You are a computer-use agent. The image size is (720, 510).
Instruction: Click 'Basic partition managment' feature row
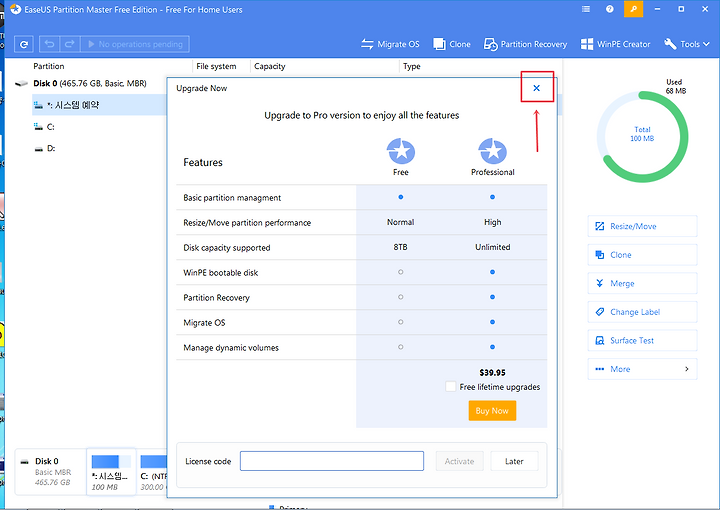pyautogui.click(x=361, y=197)
